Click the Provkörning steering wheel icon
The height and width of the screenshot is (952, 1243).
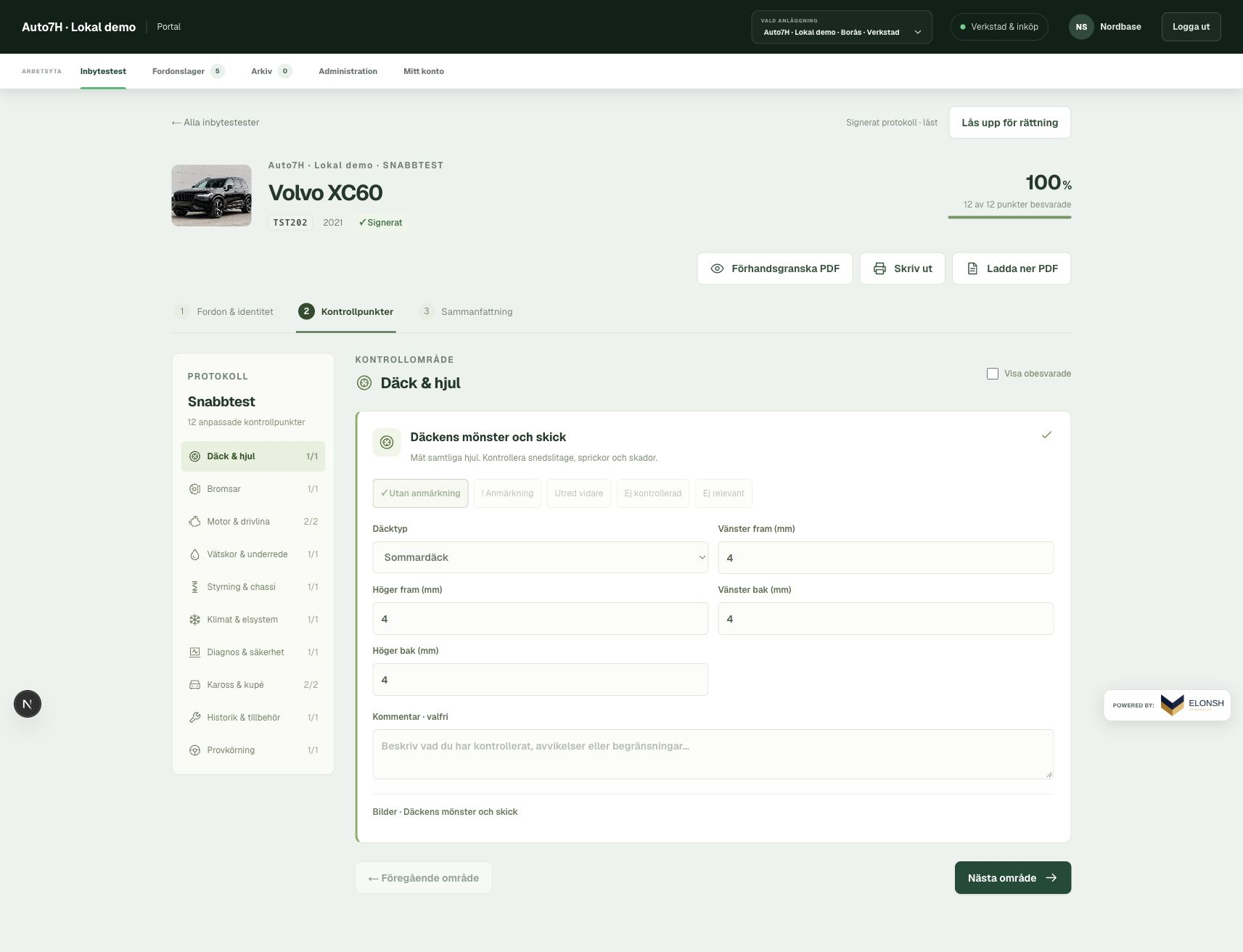(194, 750)
